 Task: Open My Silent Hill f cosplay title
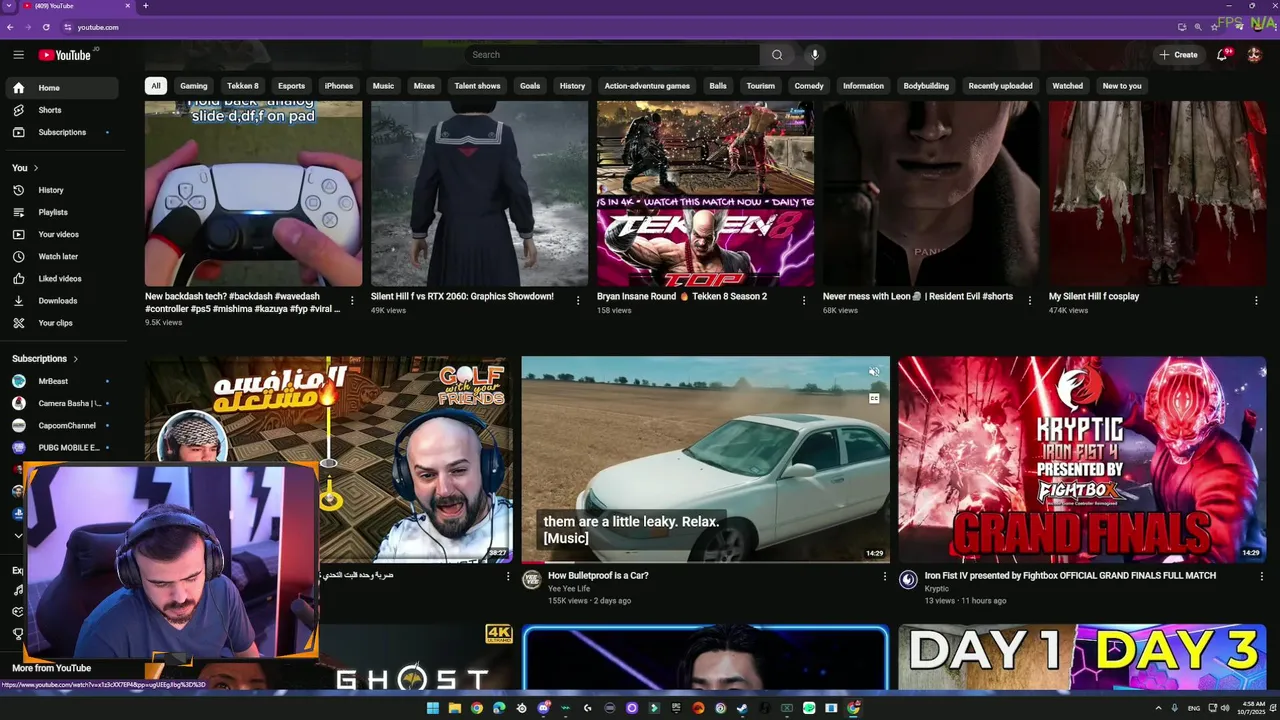(1094, 297)
